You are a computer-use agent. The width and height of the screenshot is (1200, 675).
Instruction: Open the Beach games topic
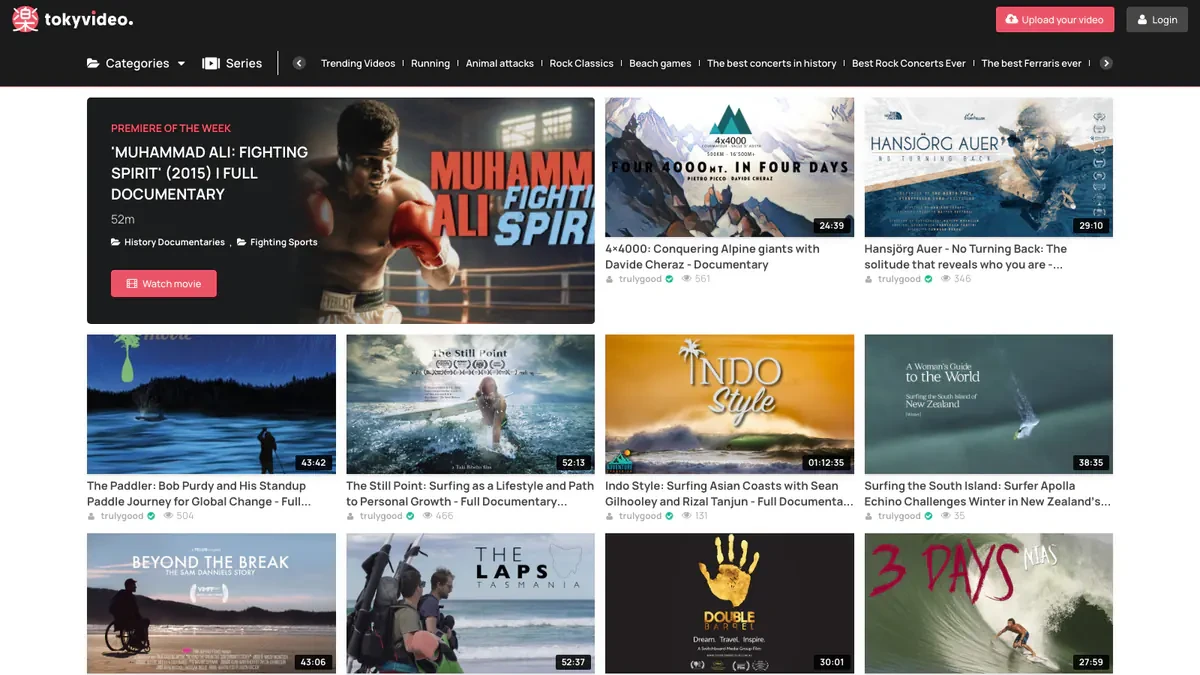click(x=660, y=63)
